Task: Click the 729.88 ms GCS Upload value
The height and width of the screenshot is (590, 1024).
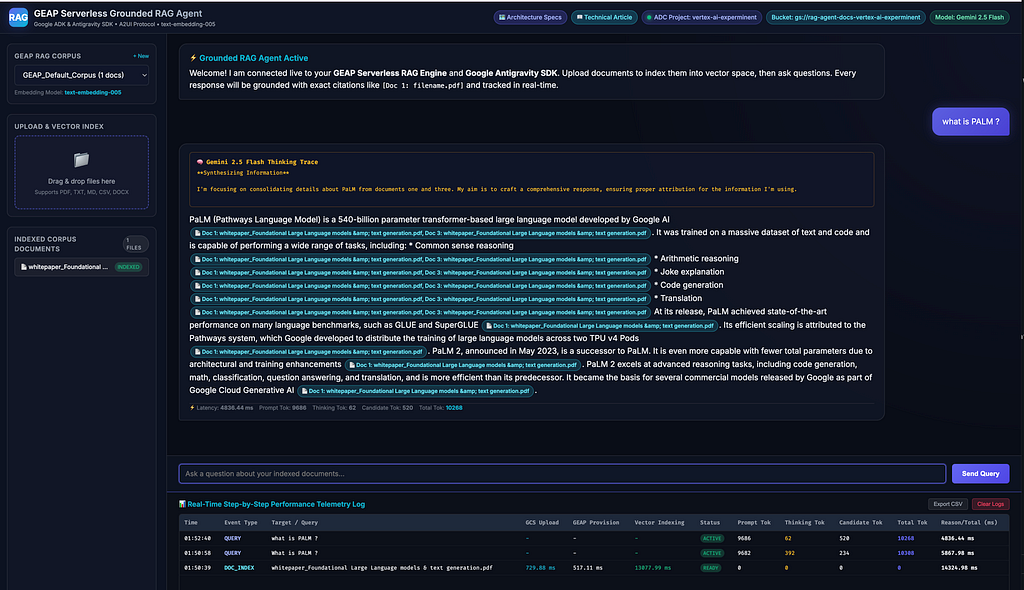Action: pos(540,568)
